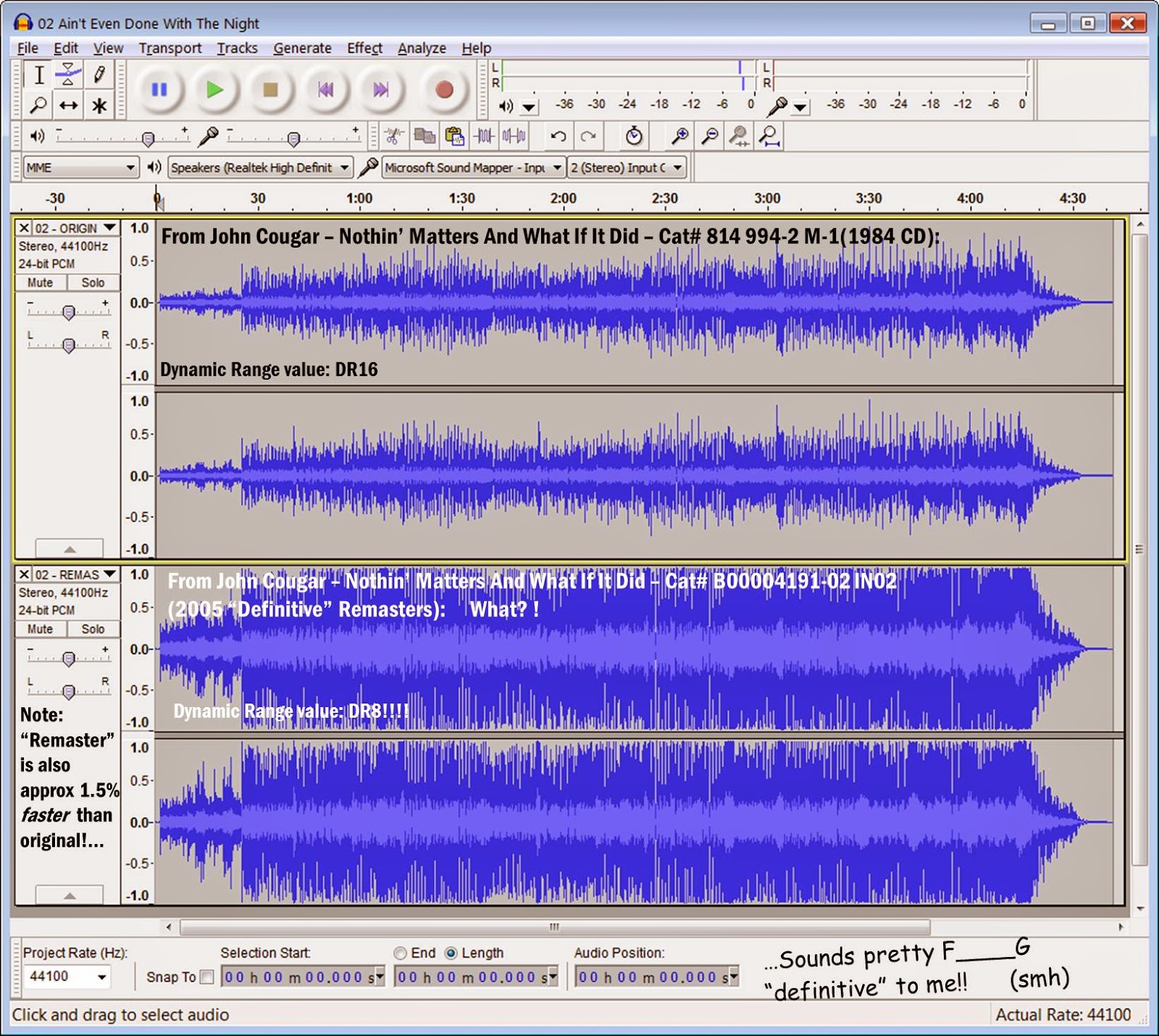Click the Paste clipboard icon
The image size is (1159, 1036).
pos(454,135)
